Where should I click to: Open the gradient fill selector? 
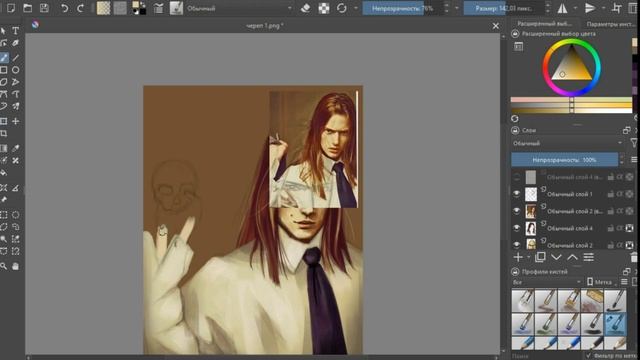click(x=103, y=8)
